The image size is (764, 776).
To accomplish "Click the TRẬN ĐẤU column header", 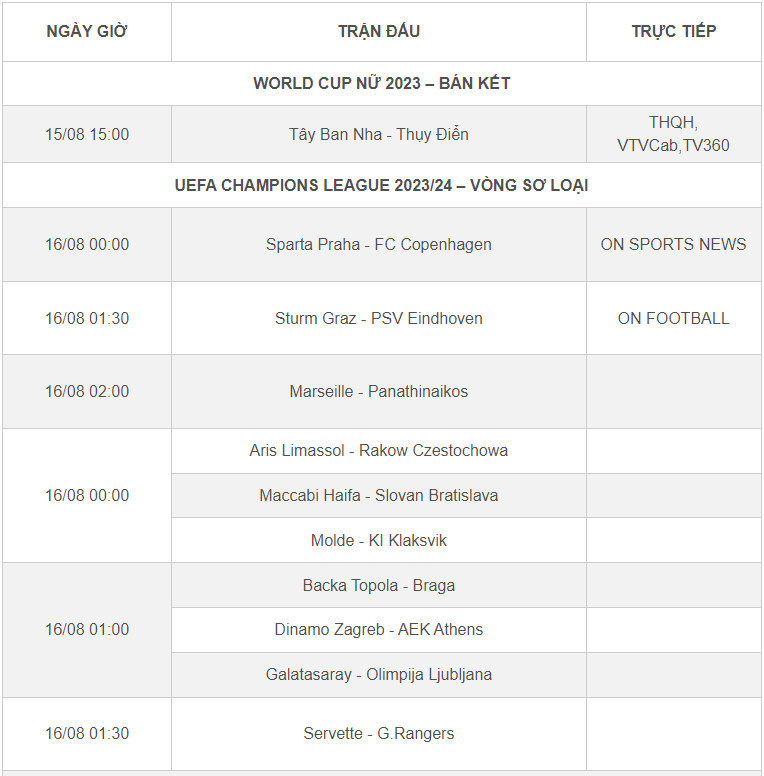I will point(379,31).
